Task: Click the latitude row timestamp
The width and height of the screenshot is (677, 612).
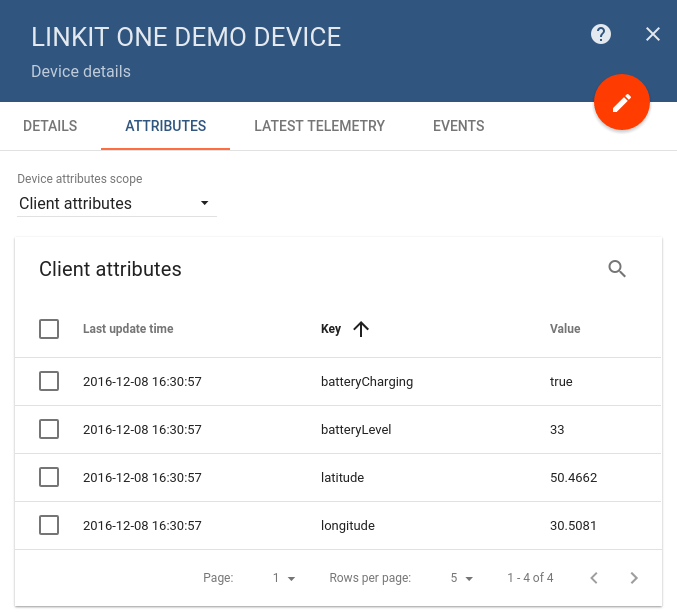Action: click(142, 478)
